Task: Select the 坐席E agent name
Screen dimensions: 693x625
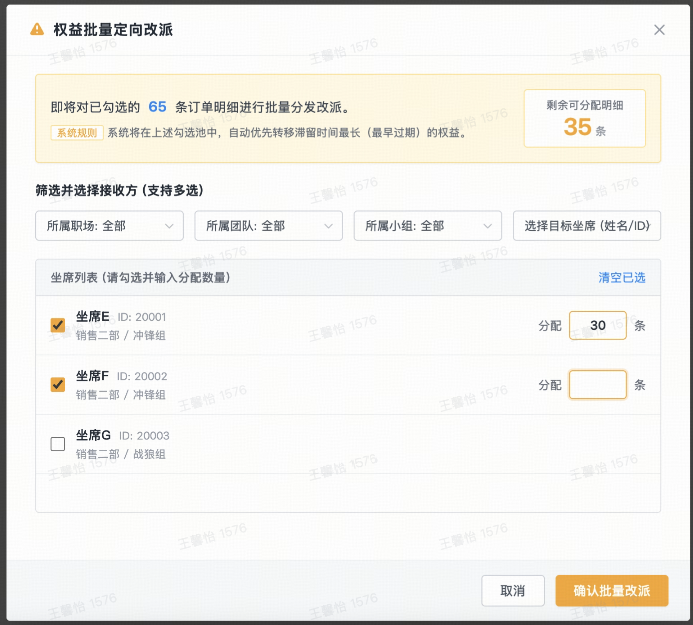Action: tap(93, 317)
